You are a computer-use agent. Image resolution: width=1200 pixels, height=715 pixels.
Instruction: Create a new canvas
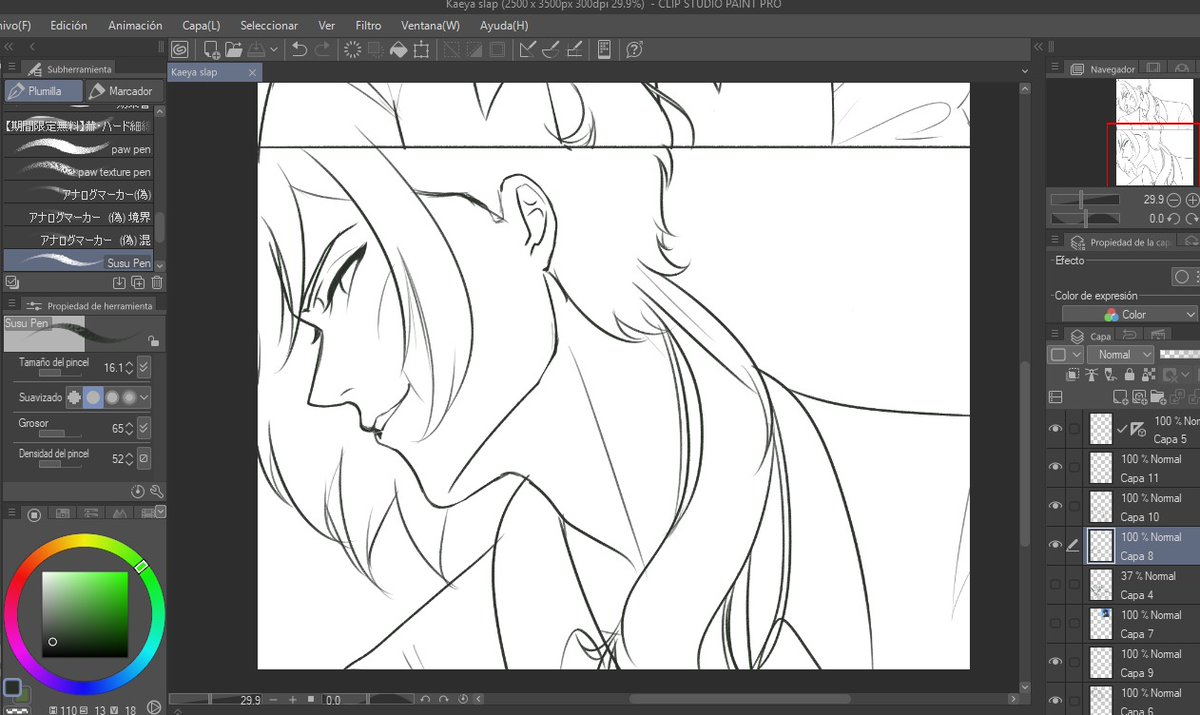(211, 49)
